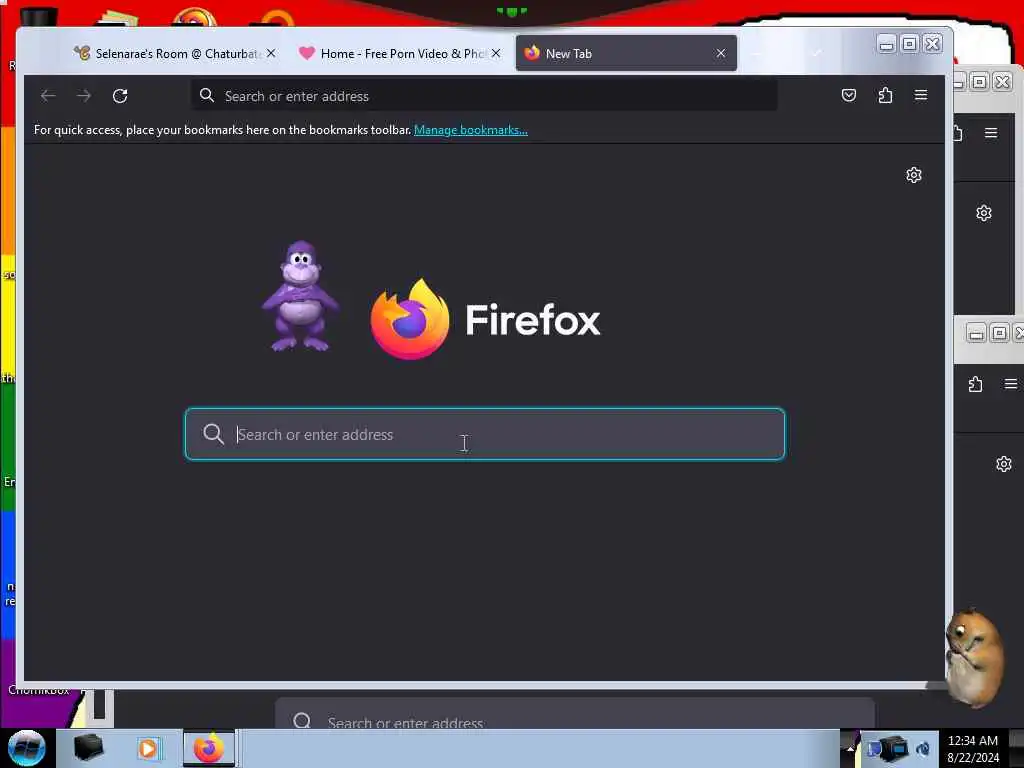The image size is (1024, 768).
Task: Open the Save to Pocket button
Action: click(848, 95)
